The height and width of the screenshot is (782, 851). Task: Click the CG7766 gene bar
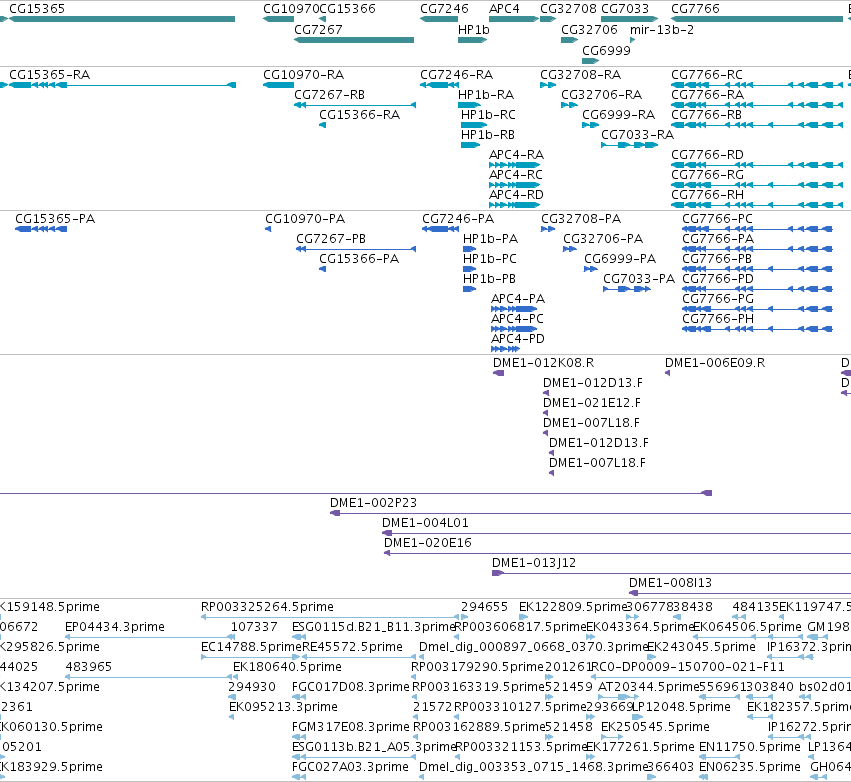tap(757, 19)
